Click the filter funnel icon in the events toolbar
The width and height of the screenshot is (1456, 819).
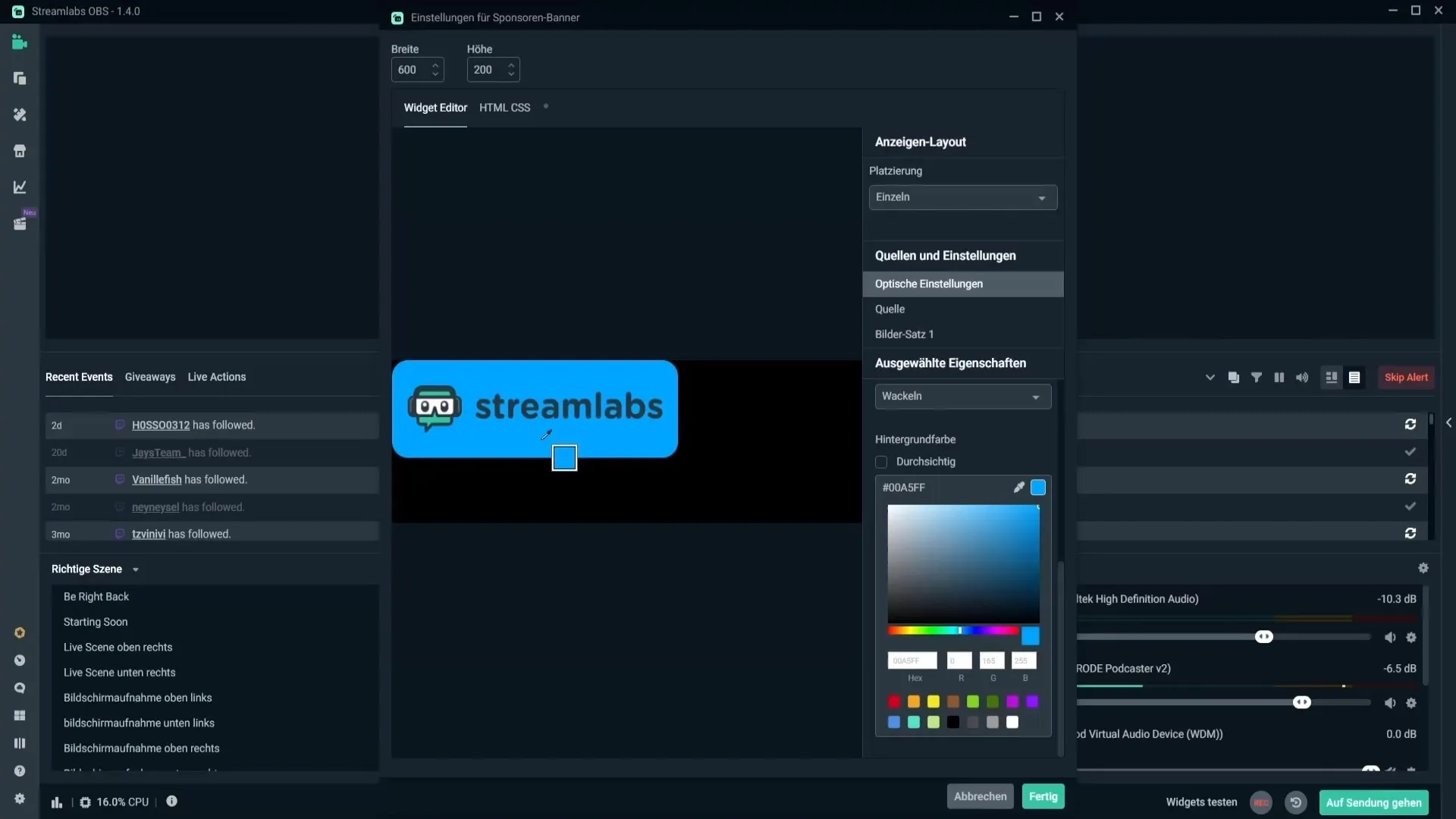click(1257, 378)
